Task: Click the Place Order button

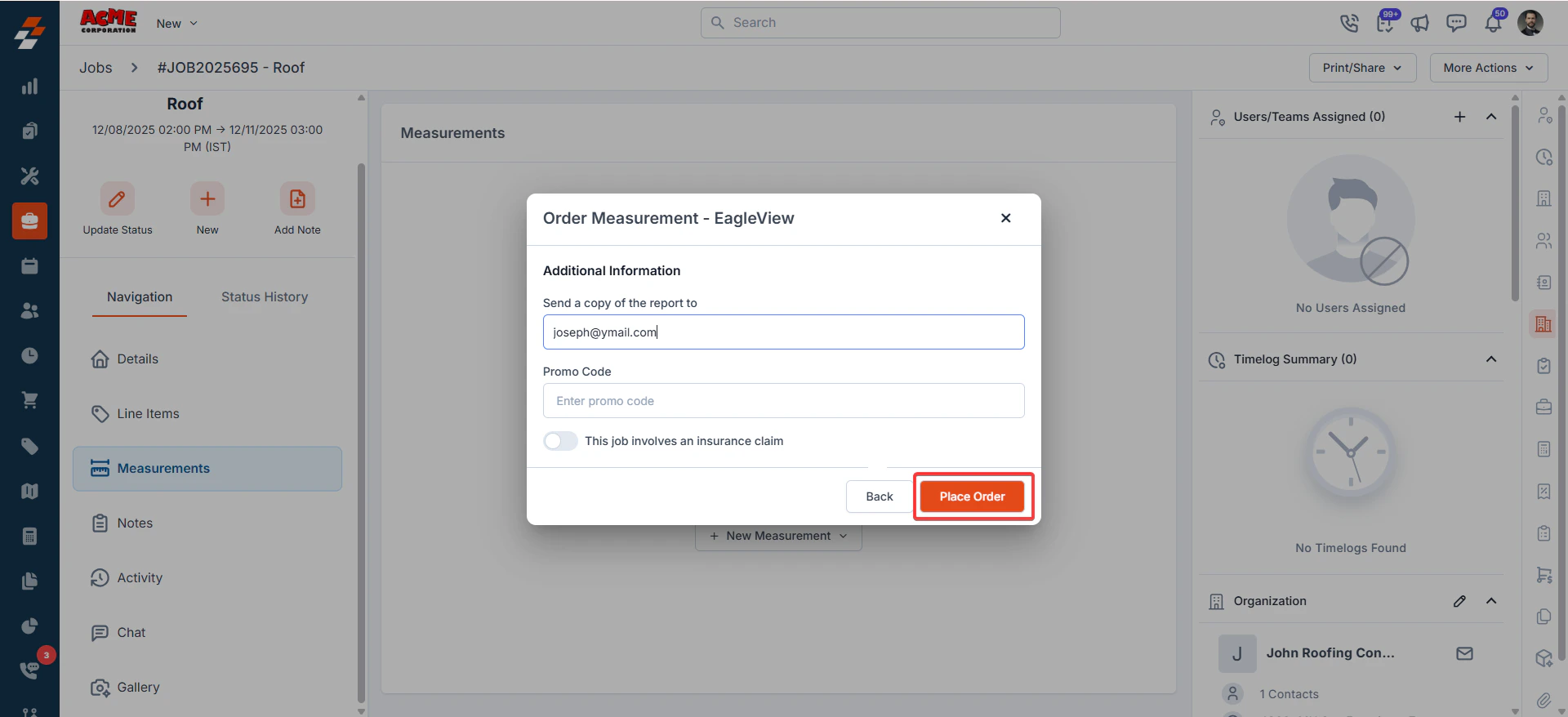Action: click(972, 497)
